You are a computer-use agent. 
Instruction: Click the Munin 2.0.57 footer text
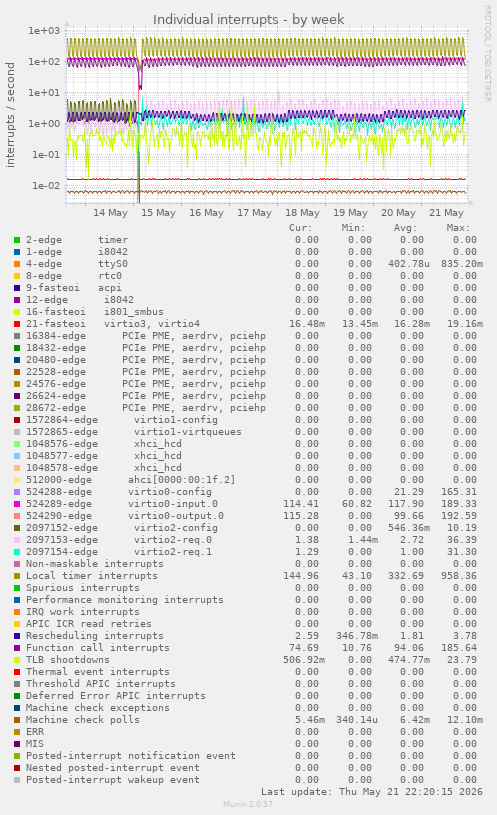248,804
